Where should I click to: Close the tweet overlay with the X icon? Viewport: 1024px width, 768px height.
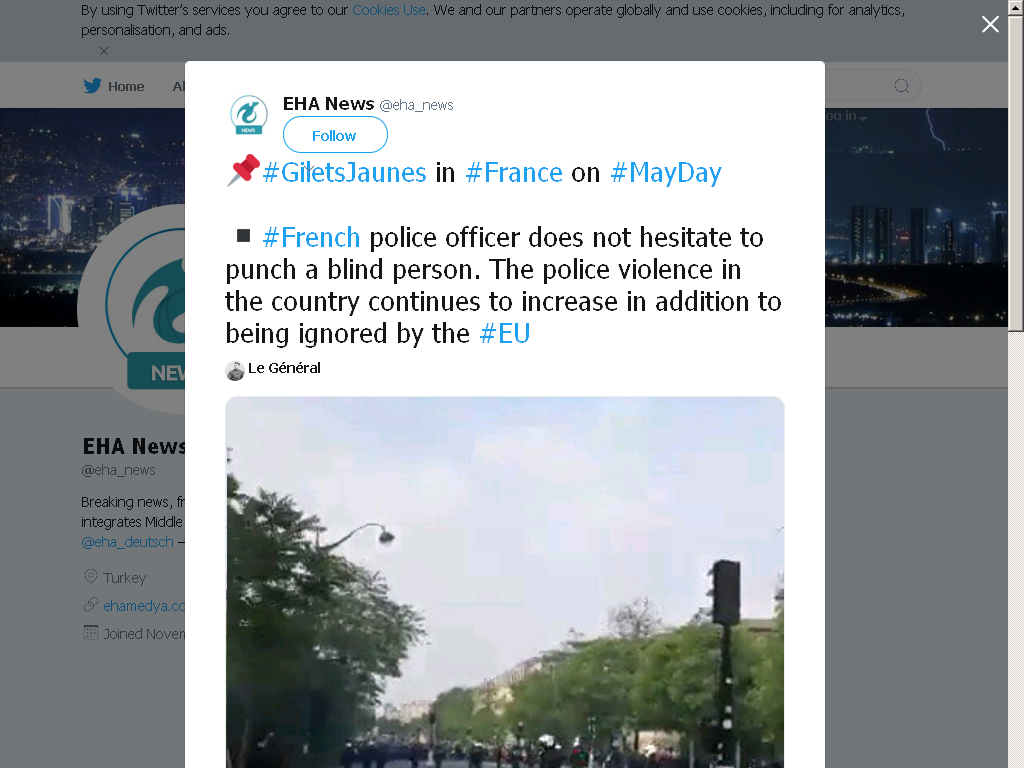coord(990,24)
